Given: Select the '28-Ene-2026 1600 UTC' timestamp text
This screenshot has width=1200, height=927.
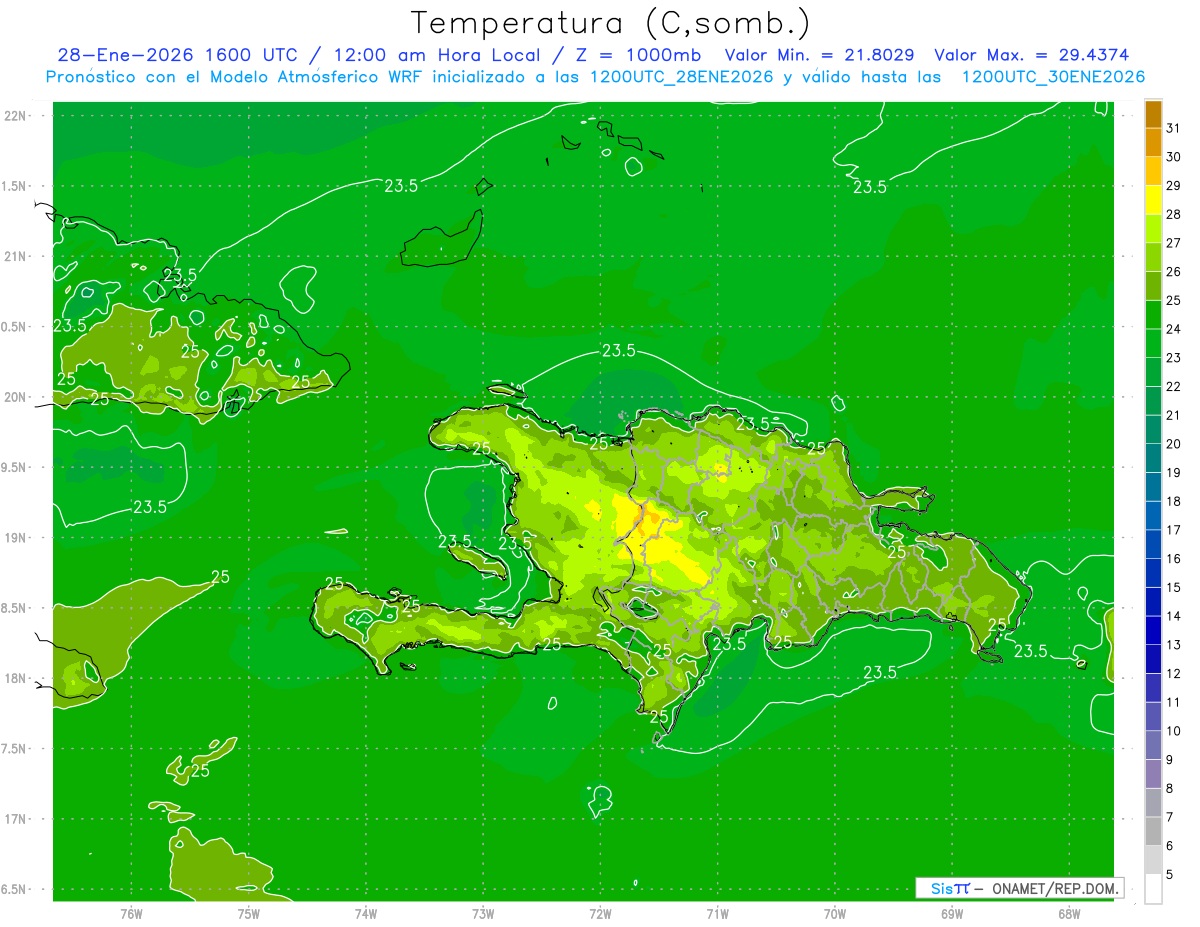Looking at the screenshot, I should coord(177,55).
